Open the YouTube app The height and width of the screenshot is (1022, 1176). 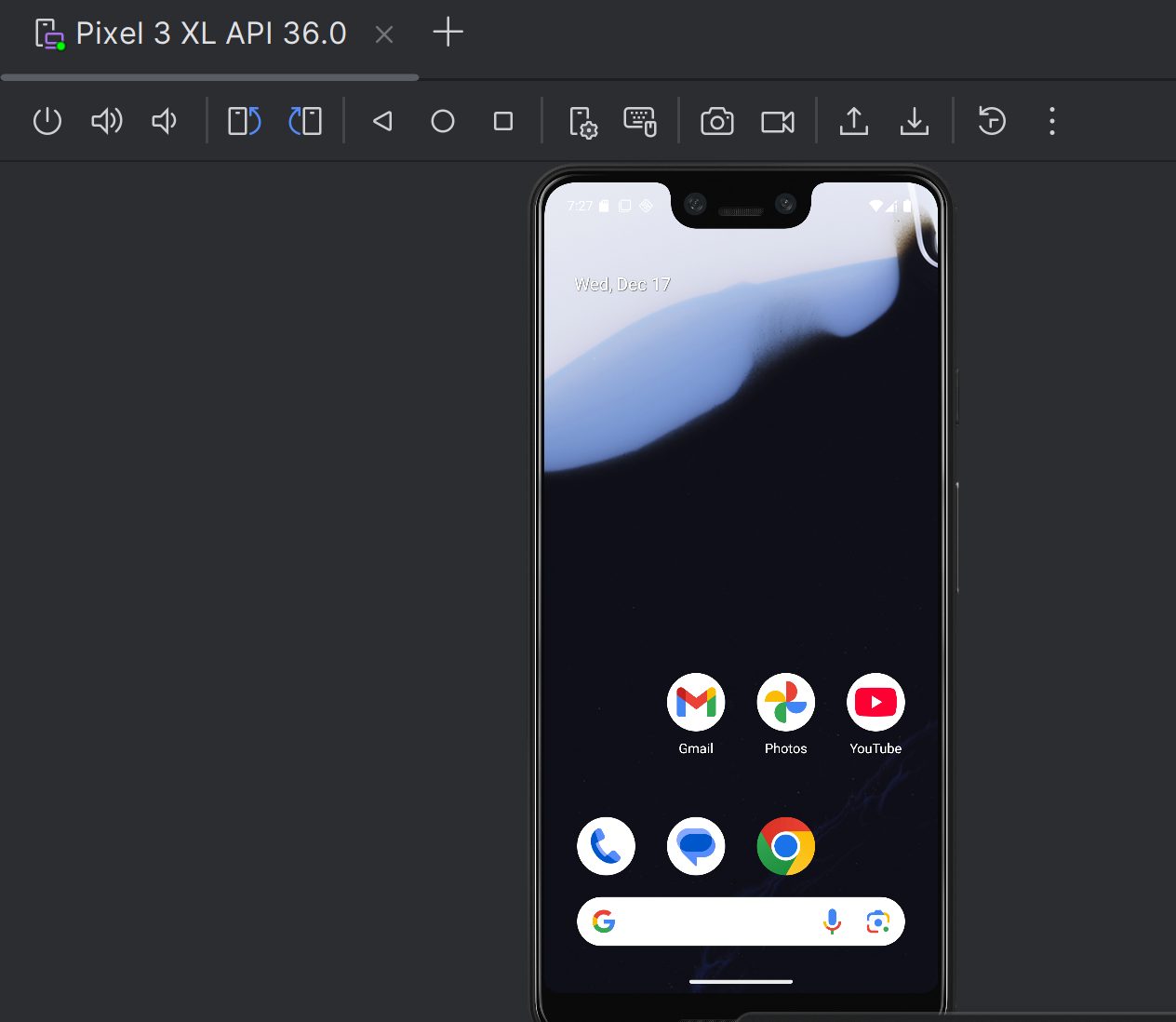pyautogui.click(x=875, y=713)
